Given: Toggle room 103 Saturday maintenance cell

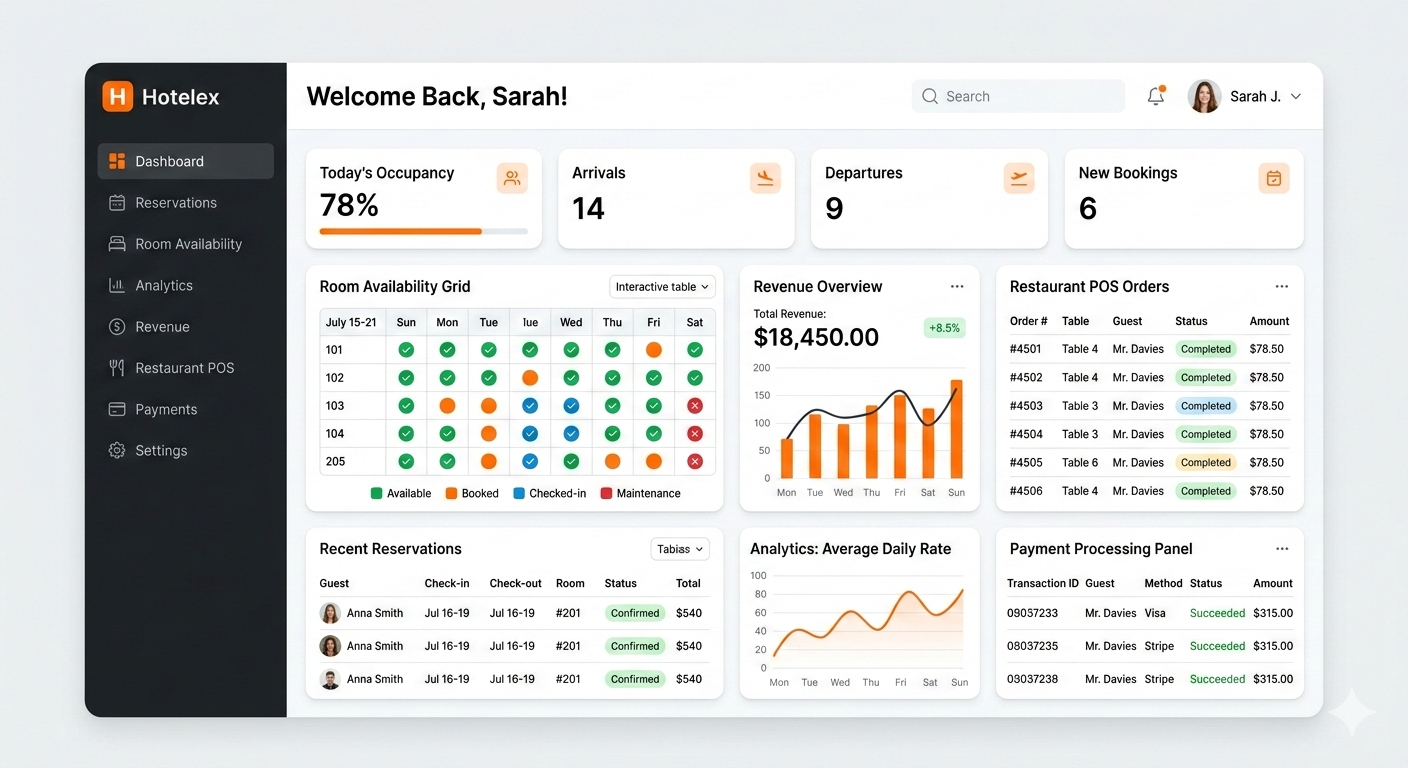Looking at the screenshot, I should click(x=695, y=406).
